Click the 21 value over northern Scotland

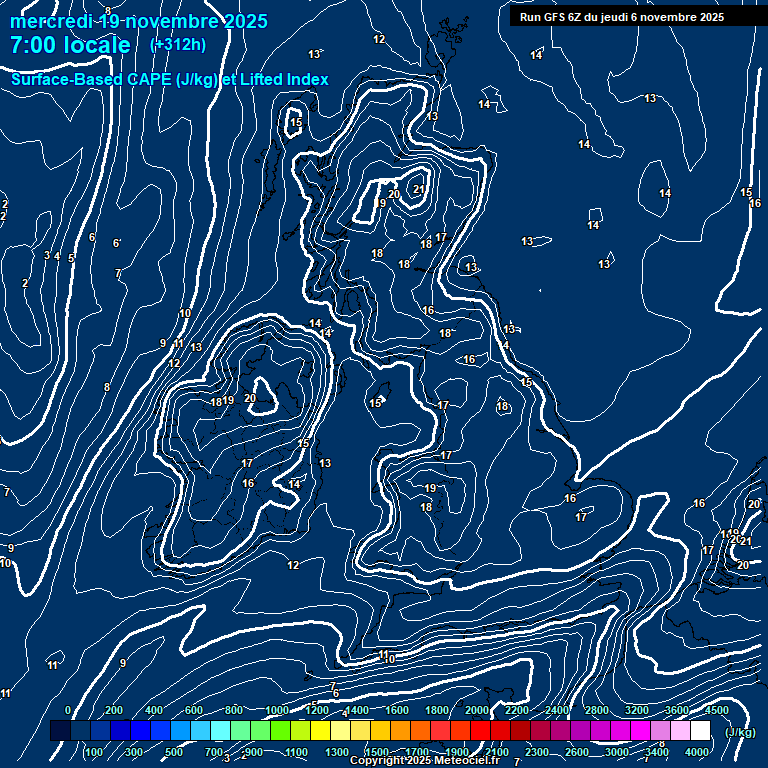click(419, 189)
